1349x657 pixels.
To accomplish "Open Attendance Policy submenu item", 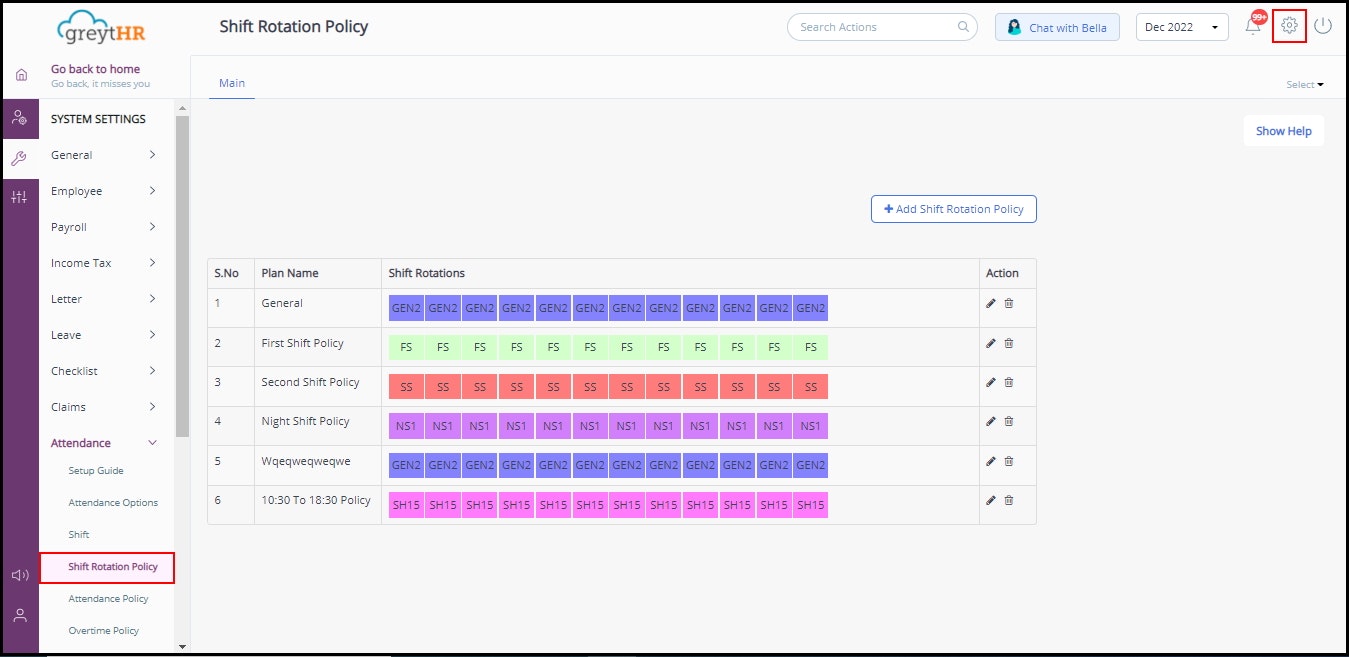I will coord(108,599).
